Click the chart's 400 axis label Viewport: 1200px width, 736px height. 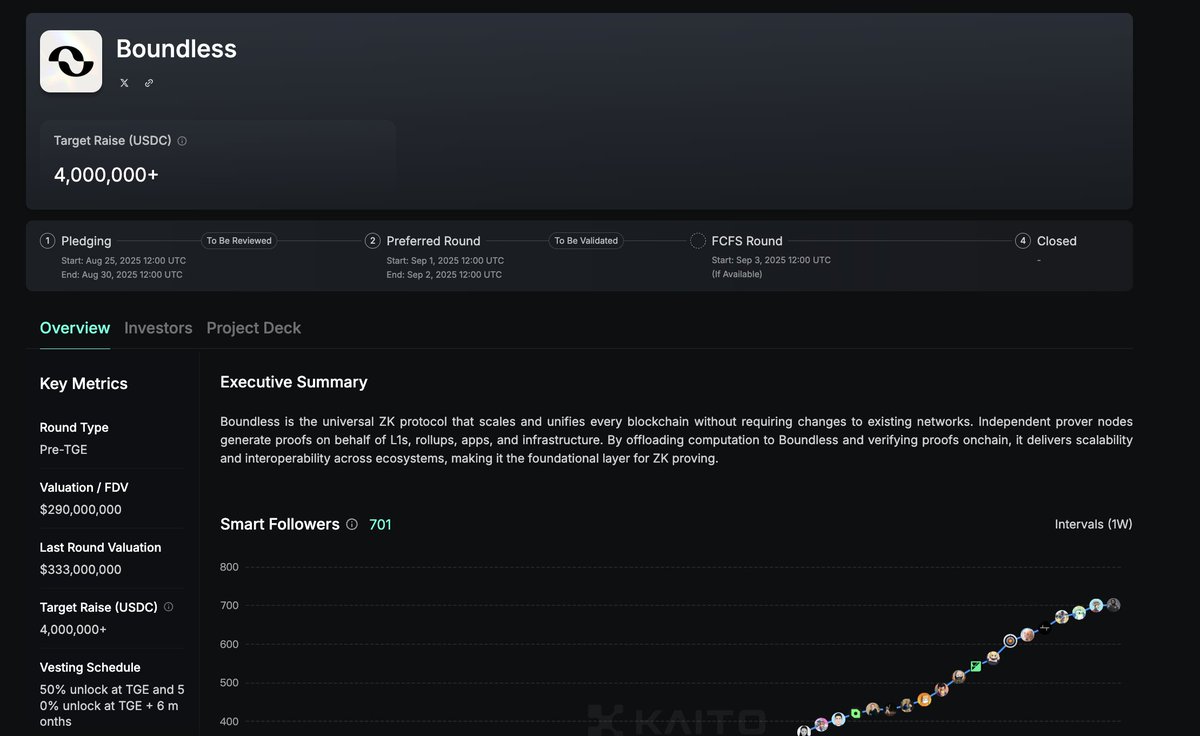(229, 722)
